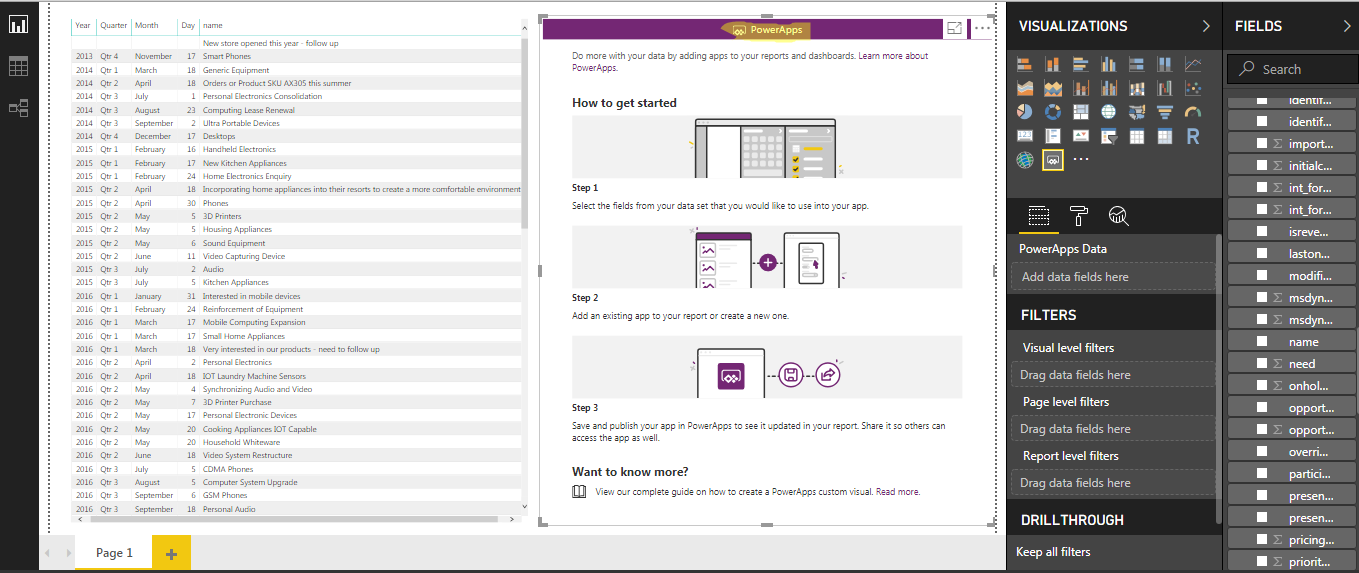The height and width of the screenshot is (573, 1359).
Task: Select the Stacked column chart visualization
Action: [x=1052, y=64]
